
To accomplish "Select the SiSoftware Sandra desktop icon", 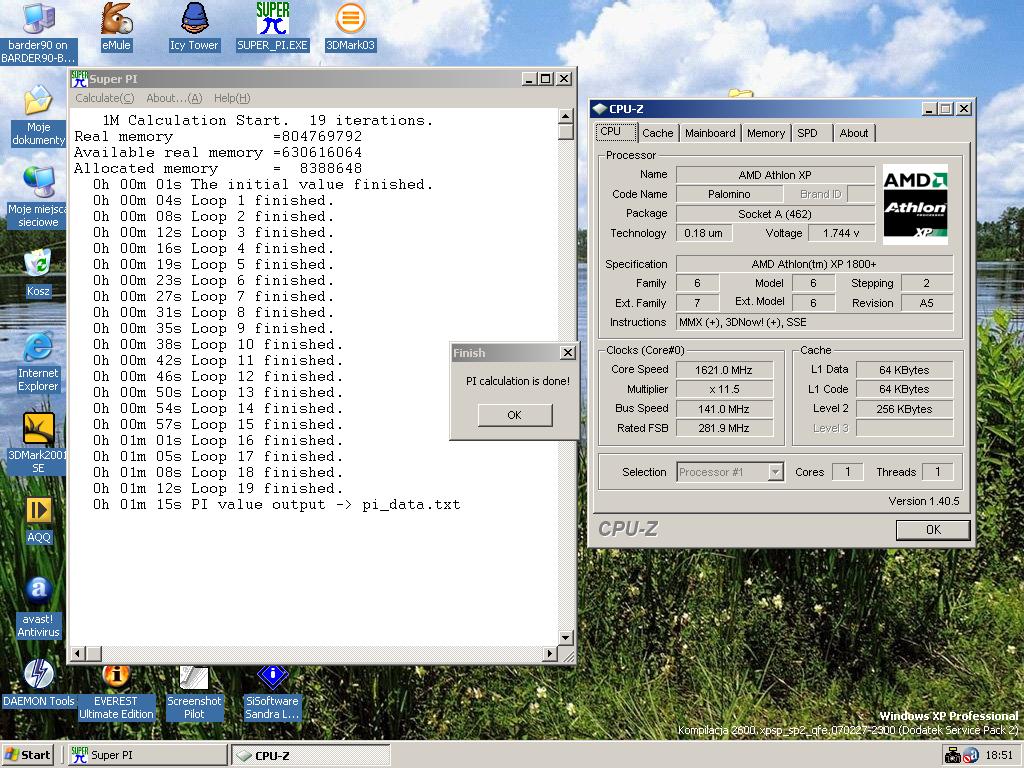I will 272,692.
